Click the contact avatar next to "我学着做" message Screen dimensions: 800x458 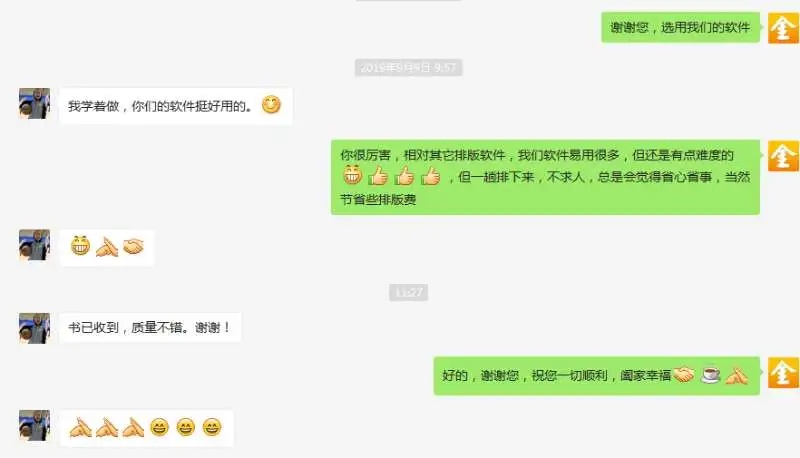point(35,104)
